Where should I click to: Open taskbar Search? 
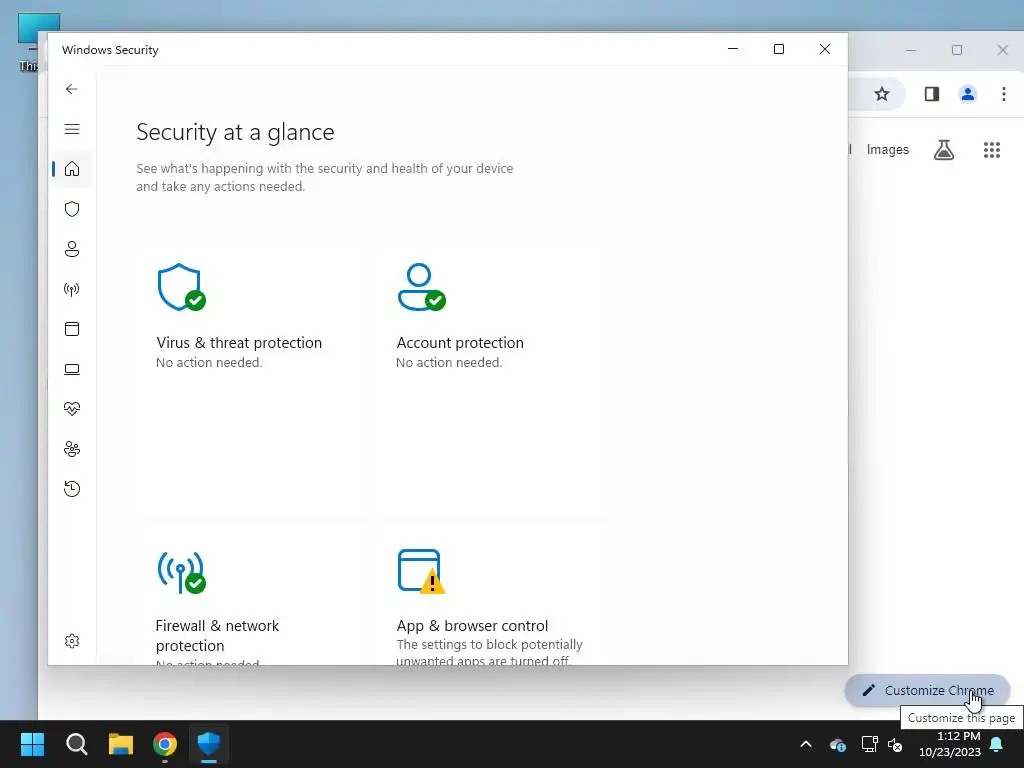pos(76,744)
